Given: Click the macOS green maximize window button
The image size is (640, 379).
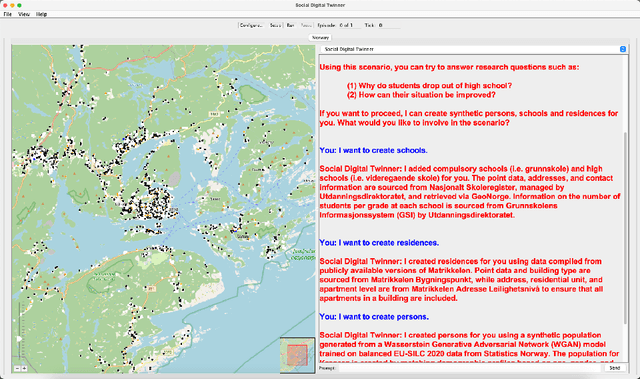Looking at the screenshot, I should pyautogui.click(x=19, y=5).
